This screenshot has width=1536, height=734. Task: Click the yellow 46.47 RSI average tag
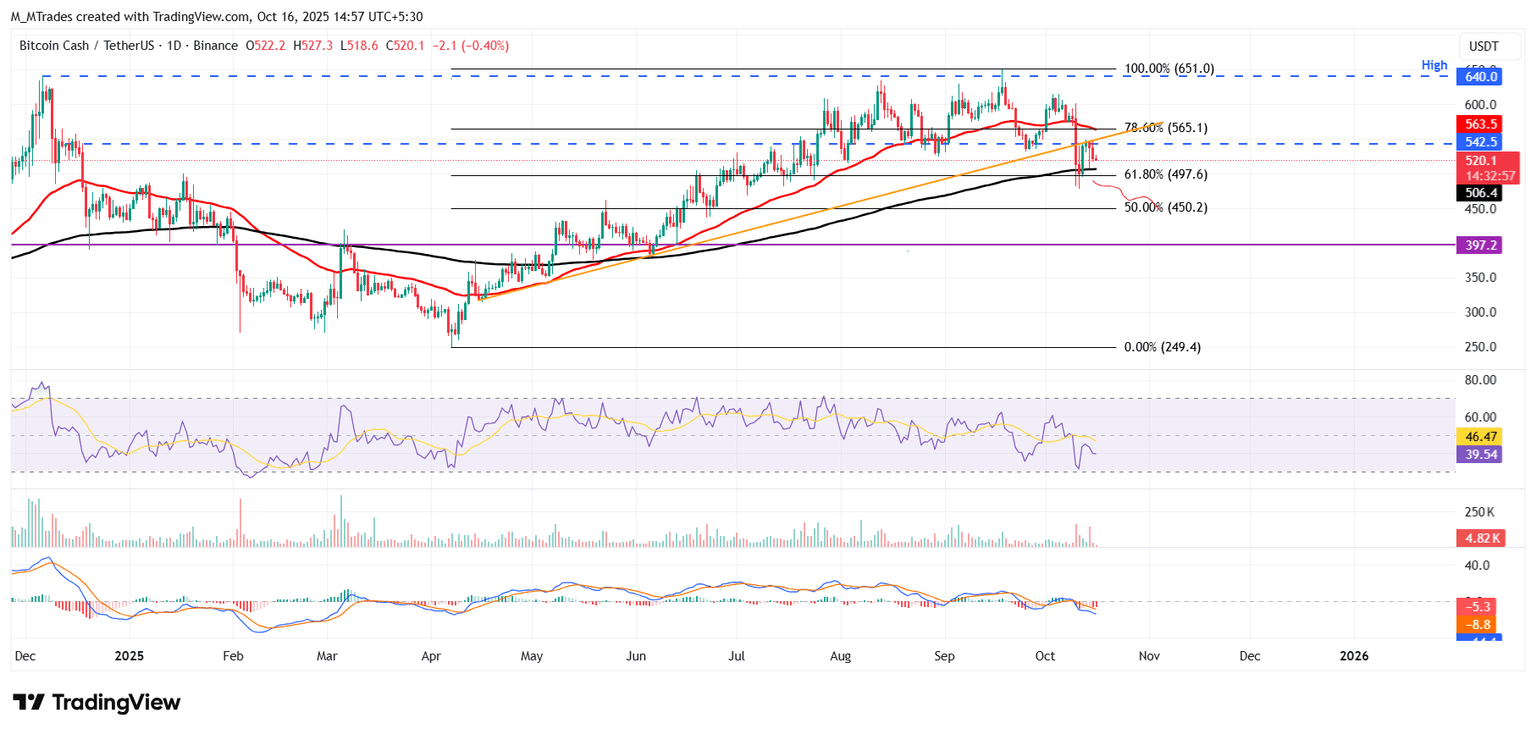pos(1480,437)
